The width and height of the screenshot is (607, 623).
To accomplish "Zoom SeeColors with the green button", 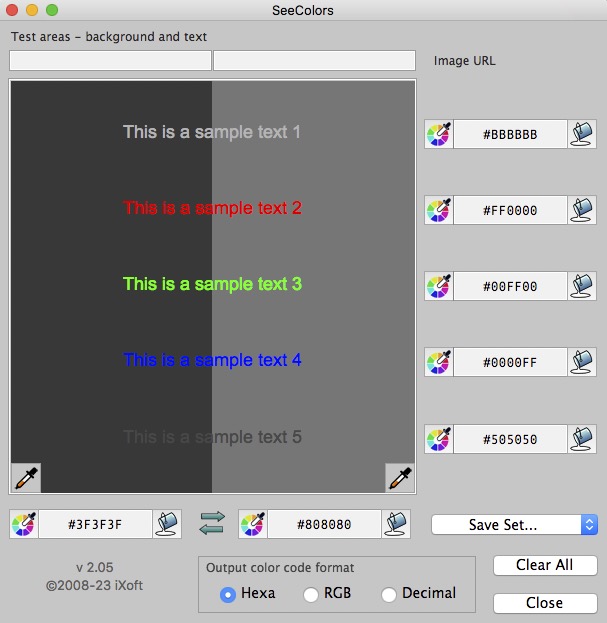I will [x=52, y=10].
